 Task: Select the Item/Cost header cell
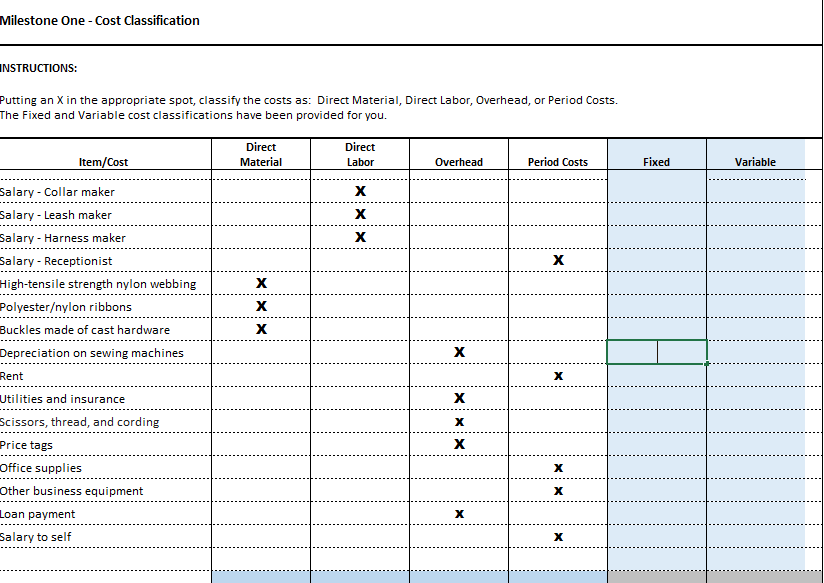105,161
